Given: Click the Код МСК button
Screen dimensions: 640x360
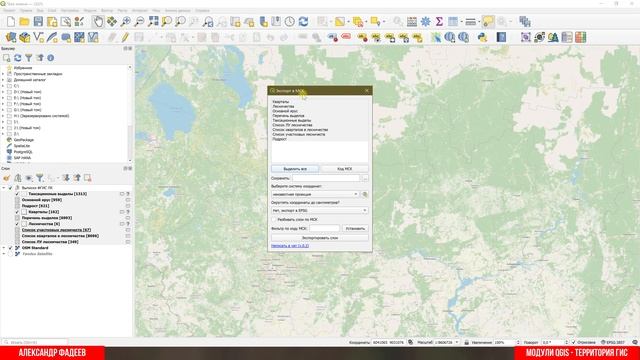Looking at the screenshot, I should click(x=344, y=169).
